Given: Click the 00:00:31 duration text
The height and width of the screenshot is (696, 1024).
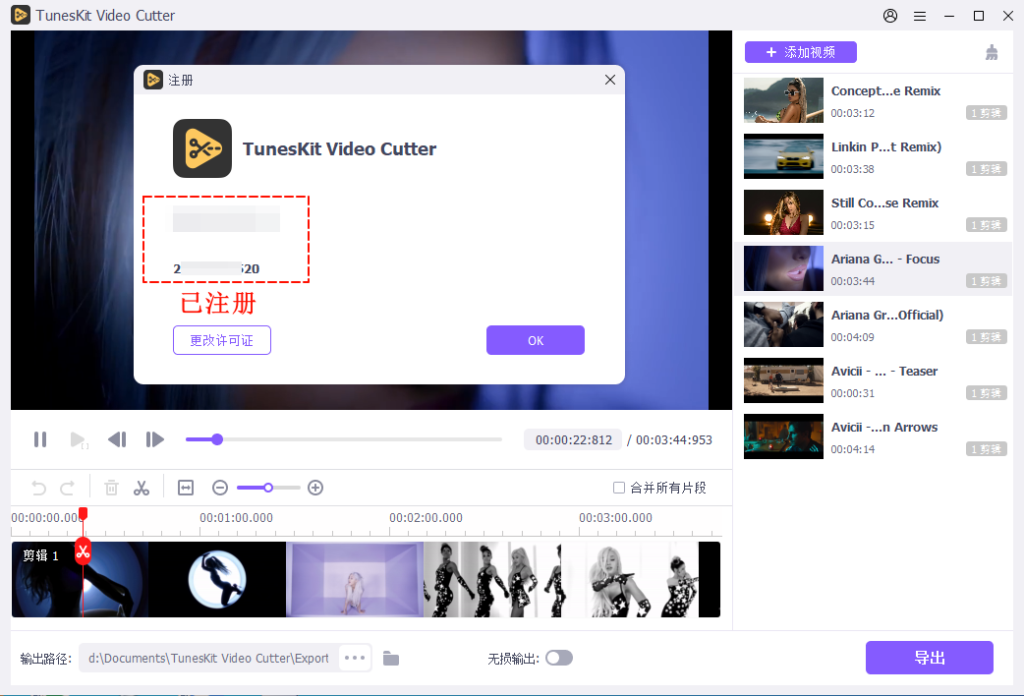Looking at the screenshot, I should pos(852,393).
